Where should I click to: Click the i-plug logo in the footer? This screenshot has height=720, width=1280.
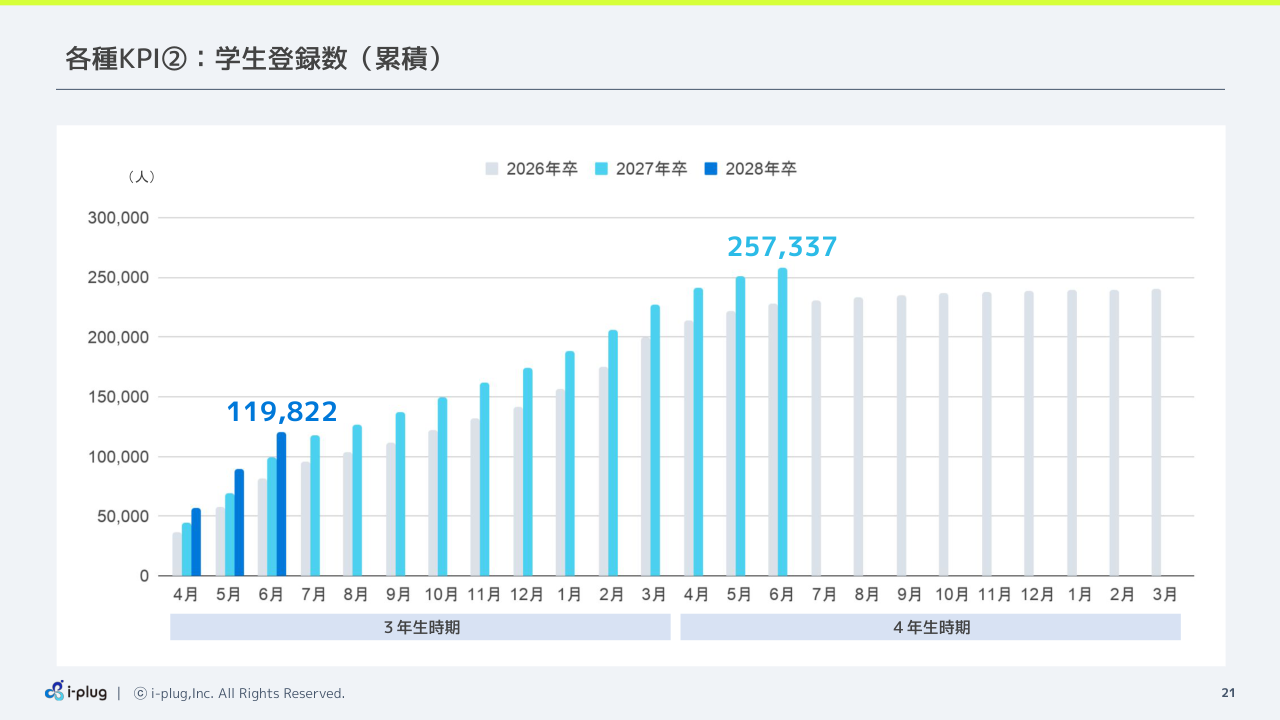click(76, 692)
